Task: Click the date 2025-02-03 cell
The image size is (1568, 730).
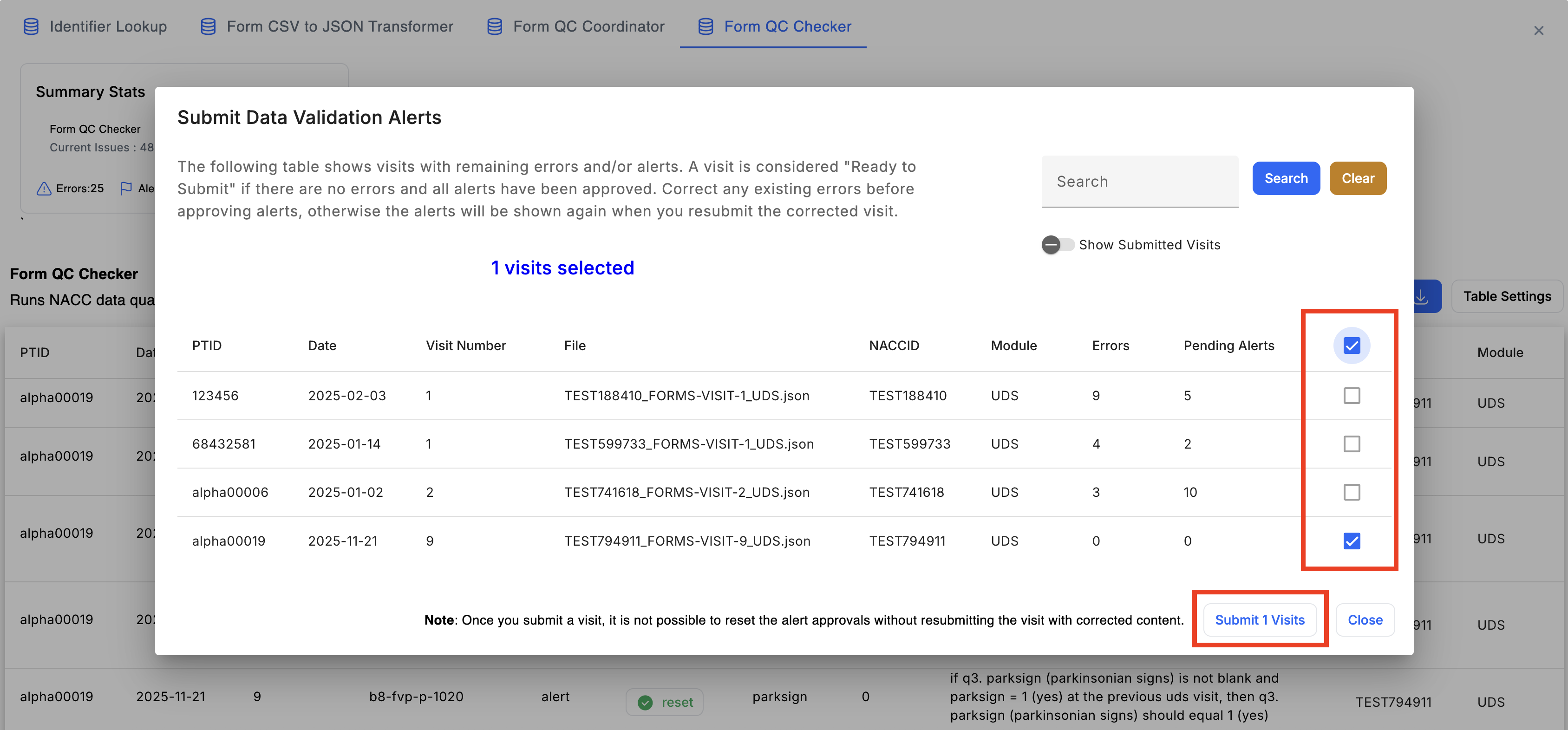Action: pos(347,396)
